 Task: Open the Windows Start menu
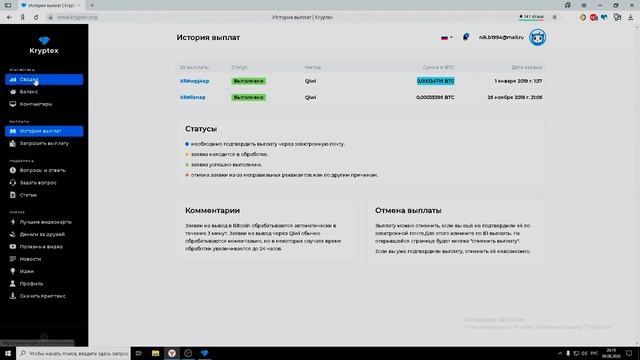(8, 353)
